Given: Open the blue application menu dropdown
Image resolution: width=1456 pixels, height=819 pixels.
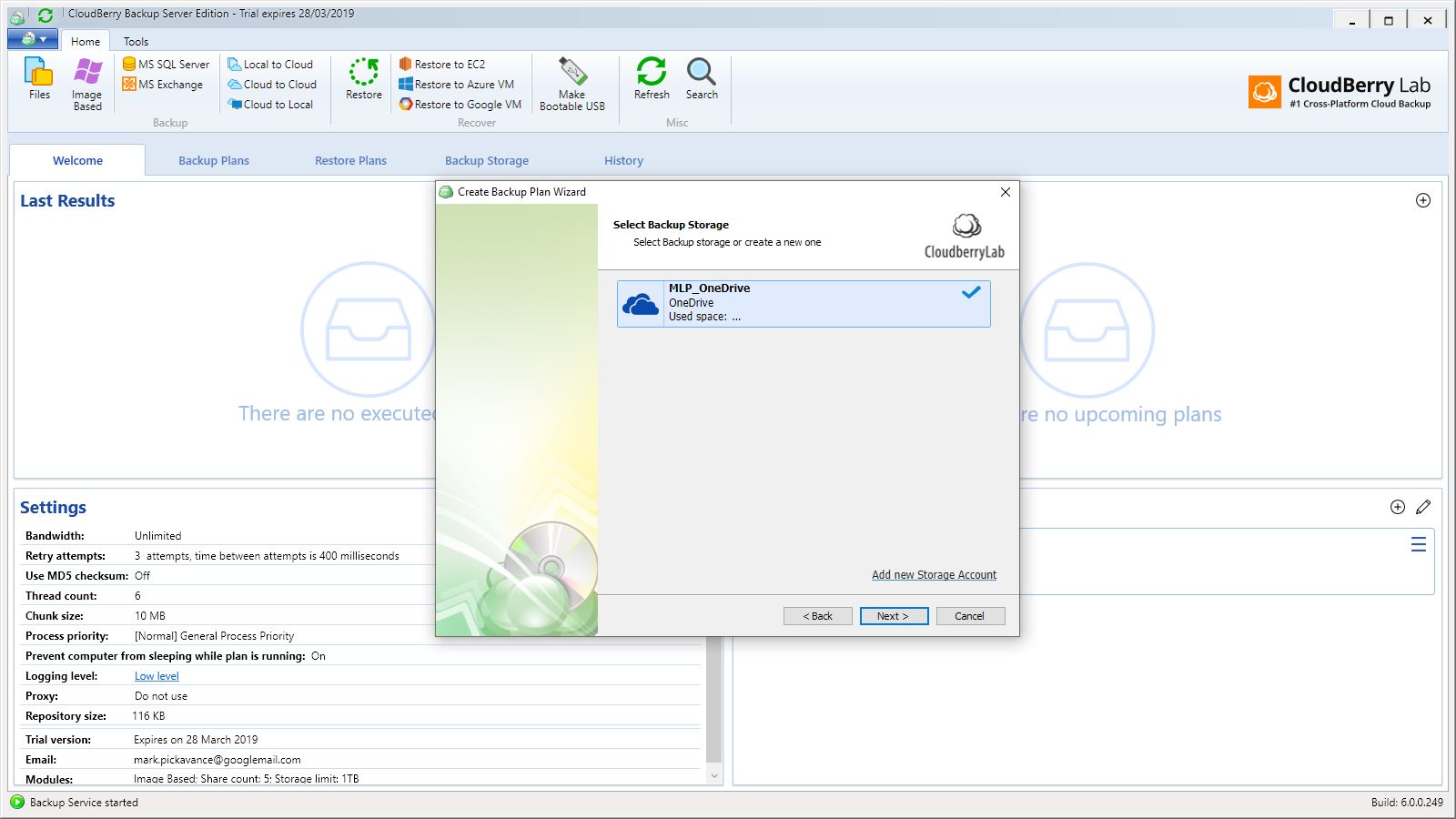Looking at the screenshot, I should pos(34,39).
